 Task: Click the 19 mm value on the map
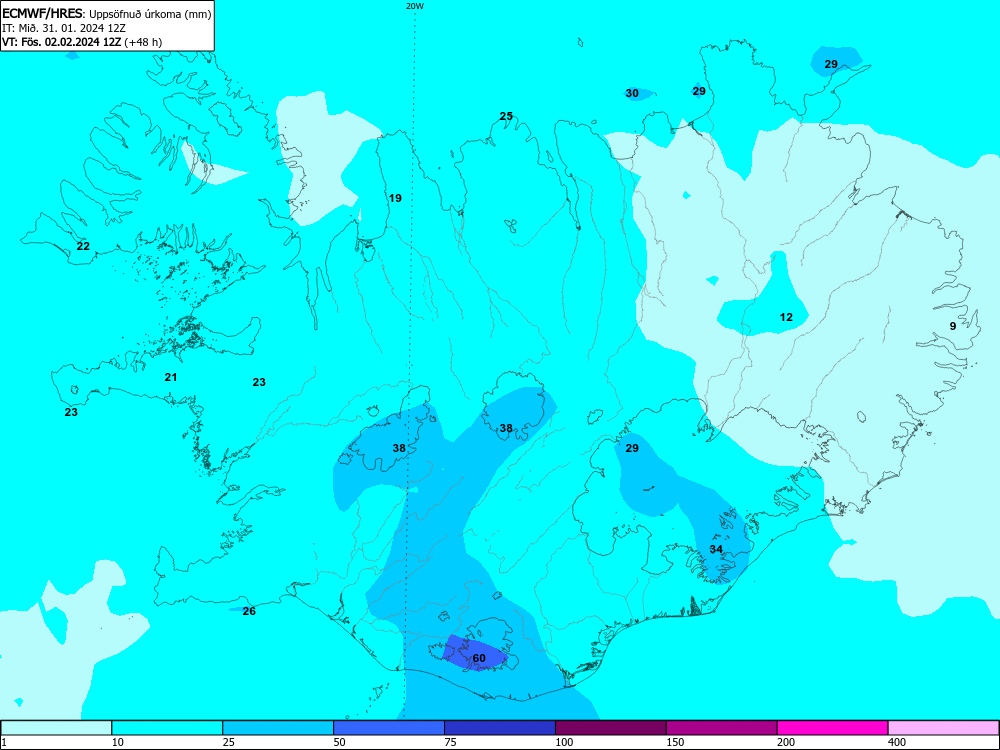tap(395, 198)
